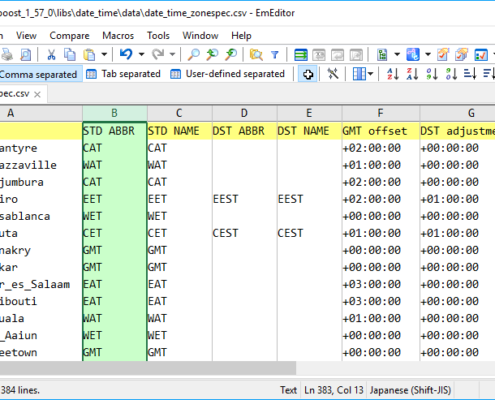The height and width of the screenshot is (400, 495).
Task: Close the zonespec.csv document tab
Action: [x=37, y=95]
